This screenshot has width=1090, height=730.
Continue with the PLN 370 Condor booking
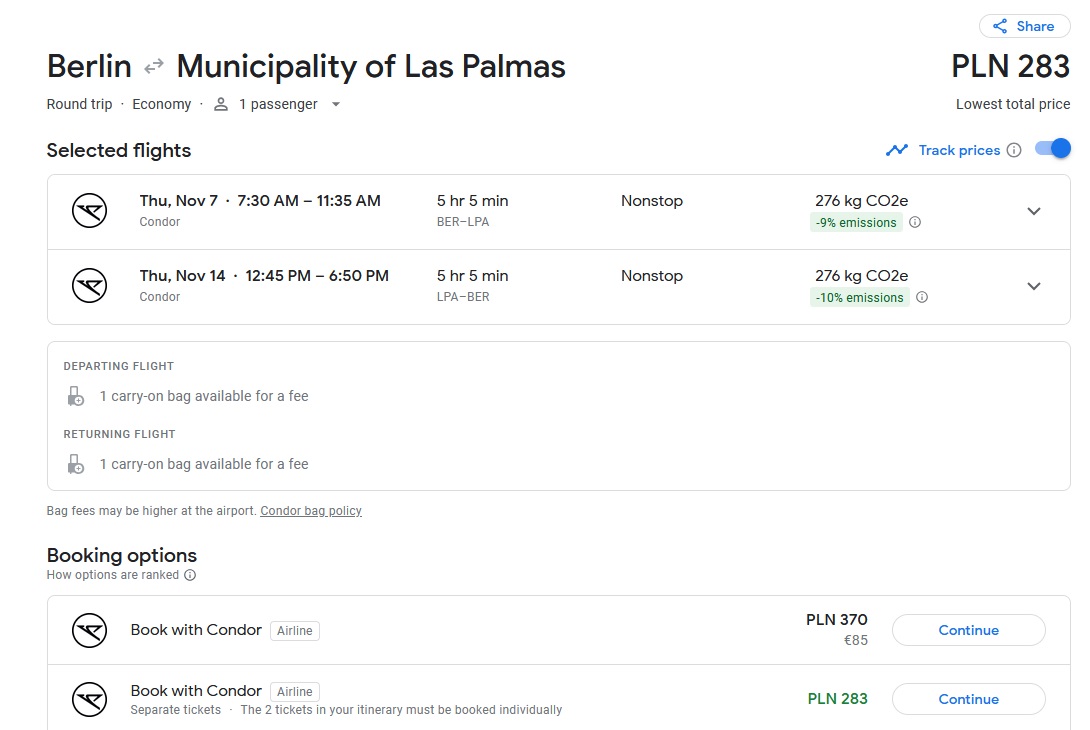coord(968,630)
